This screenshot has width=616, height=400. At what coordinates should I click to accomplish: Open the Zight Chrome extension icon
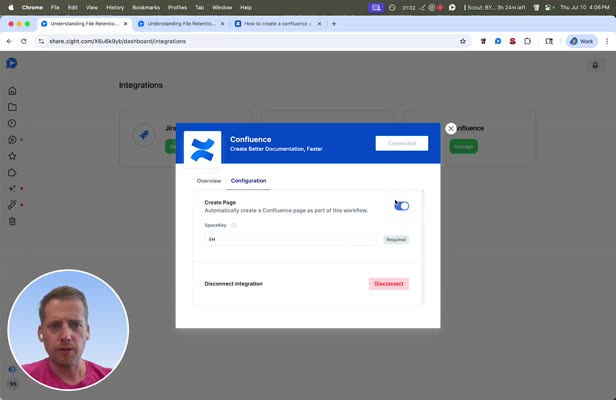coord(498,41)
